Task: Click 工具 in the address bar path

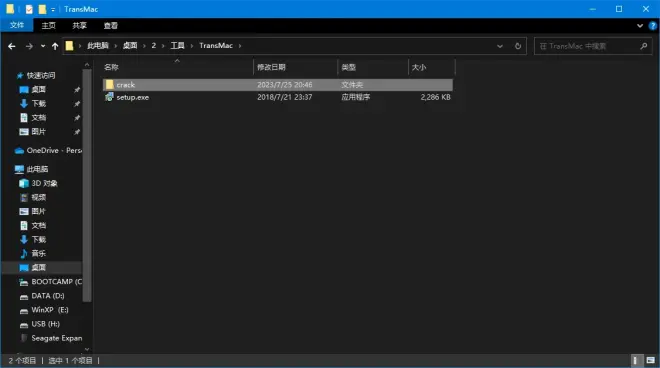Action: 177,45
